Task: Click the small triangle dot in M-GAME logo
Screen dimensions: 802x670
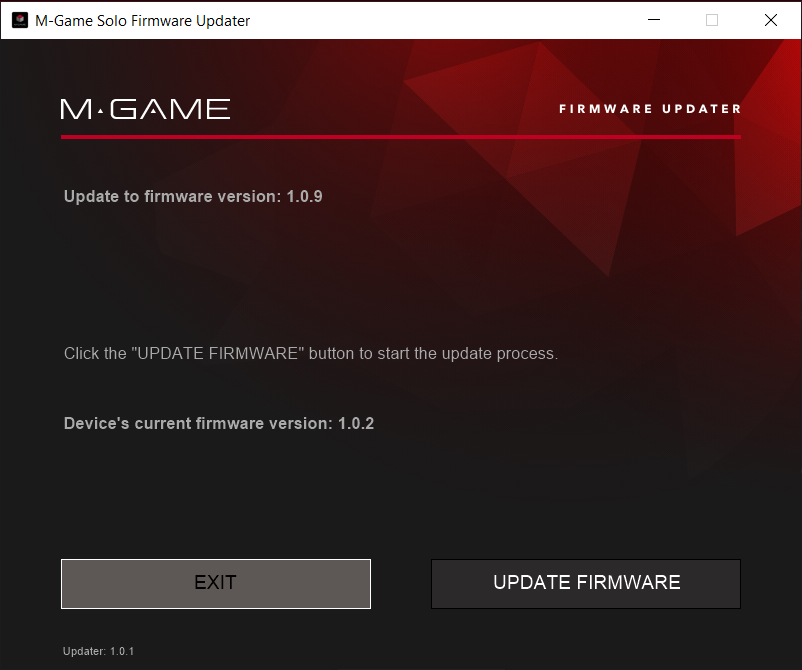Action: click(100, 111)
